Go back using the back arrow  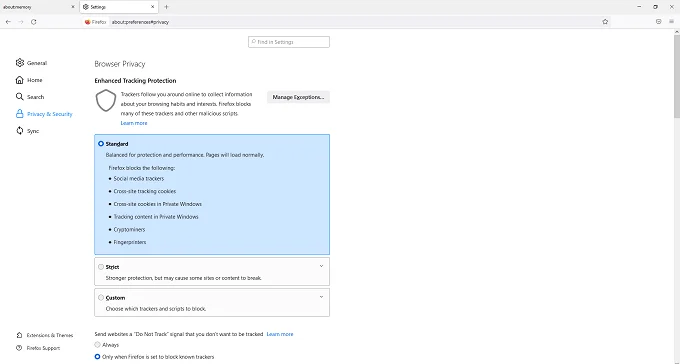(x=8, y=22)
